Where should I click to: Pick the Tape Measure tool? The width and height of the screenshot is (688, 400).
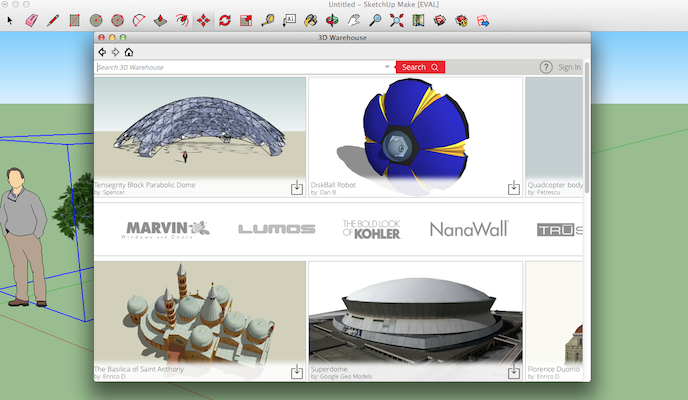[x=268, y=20]
